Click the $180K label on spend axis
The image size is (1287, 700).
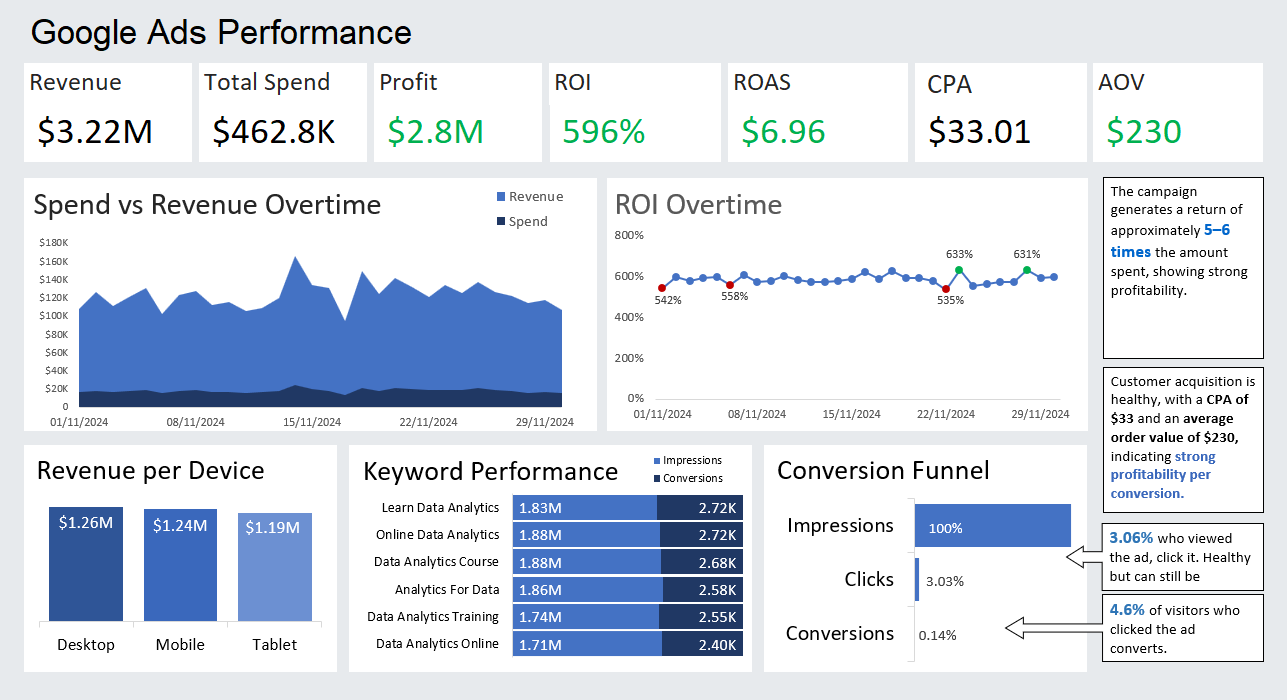pos(54,243)
